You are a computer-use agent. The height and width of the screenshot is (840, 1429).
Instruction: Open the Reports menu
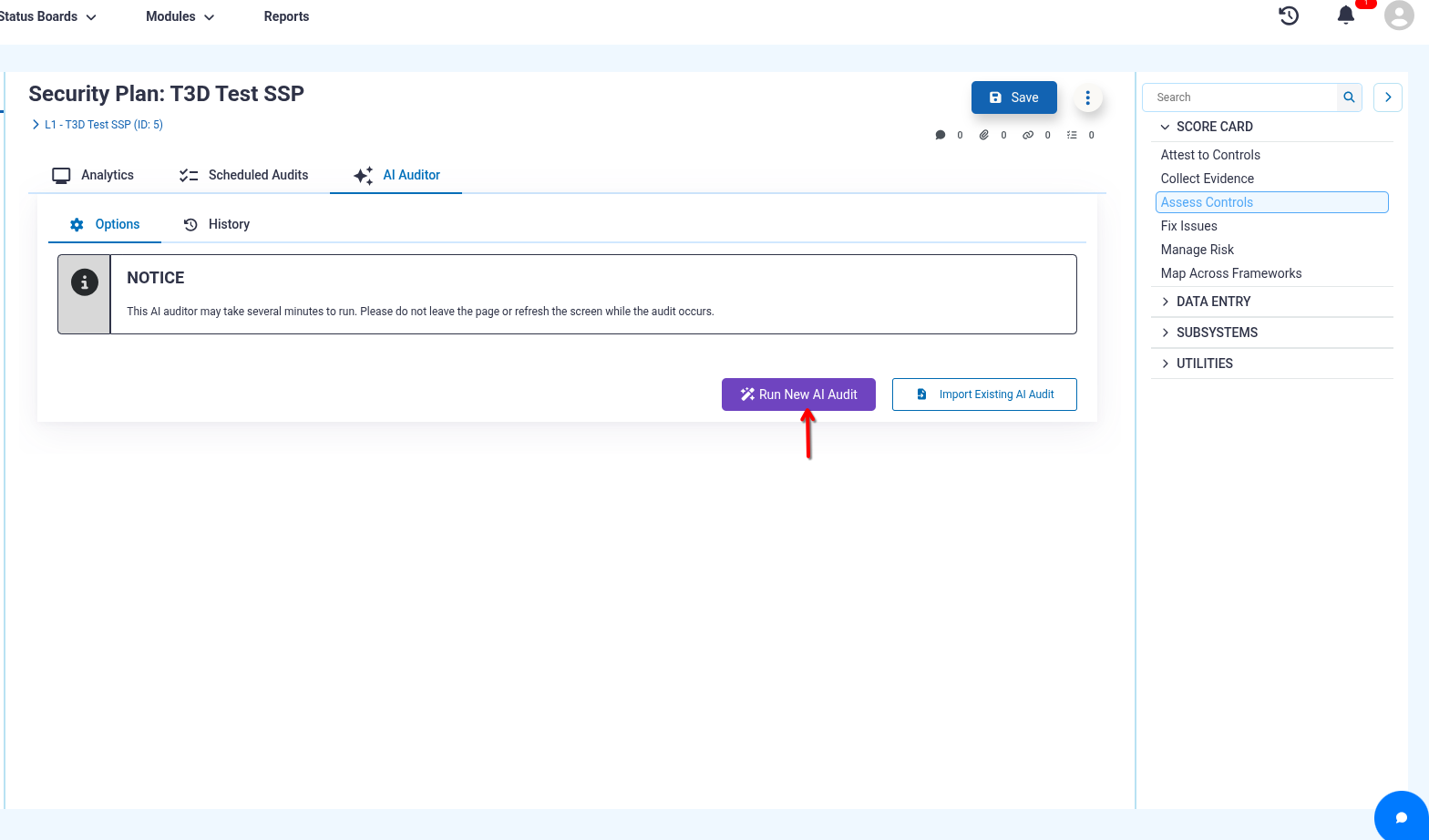pyautogui.click(x=286, y=16)
